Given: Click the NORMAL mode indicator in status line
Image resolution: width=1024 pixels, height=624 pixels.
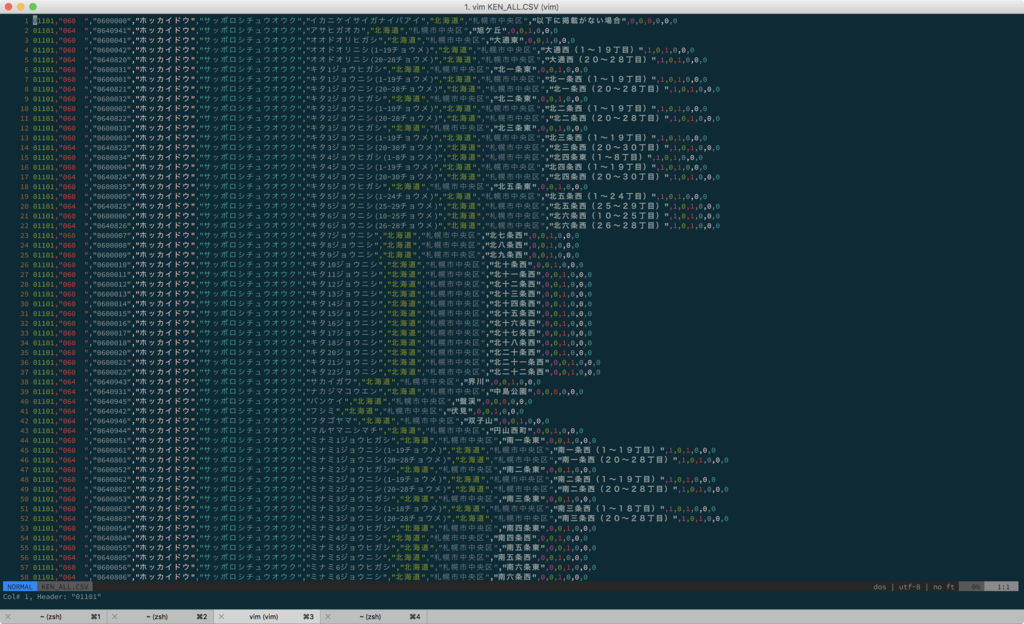Looking at the screenshot, I should [x=20, y=587].
